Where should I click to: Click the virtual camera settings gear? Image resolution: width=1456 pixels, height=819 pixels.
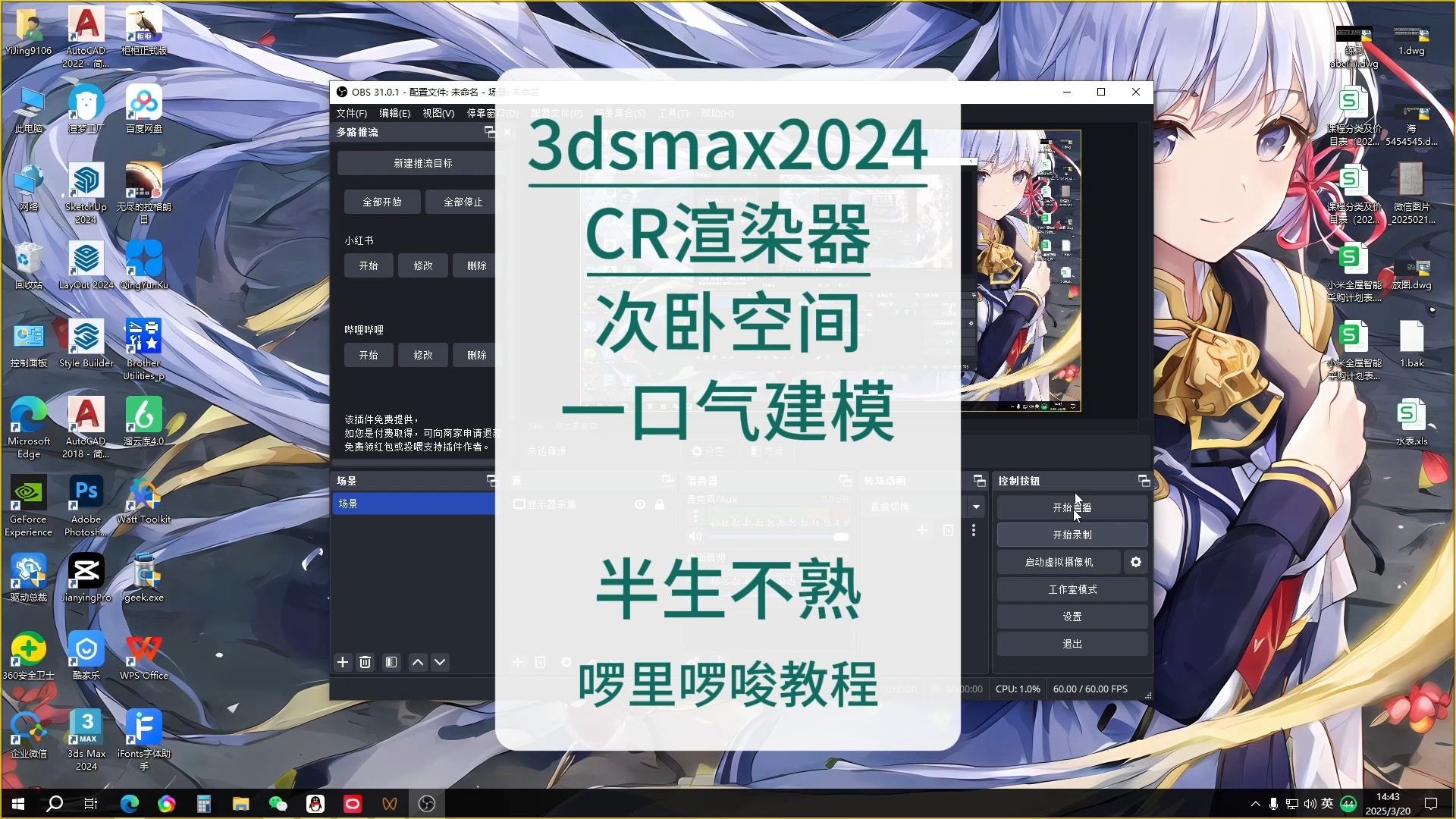click(1135, 562)
